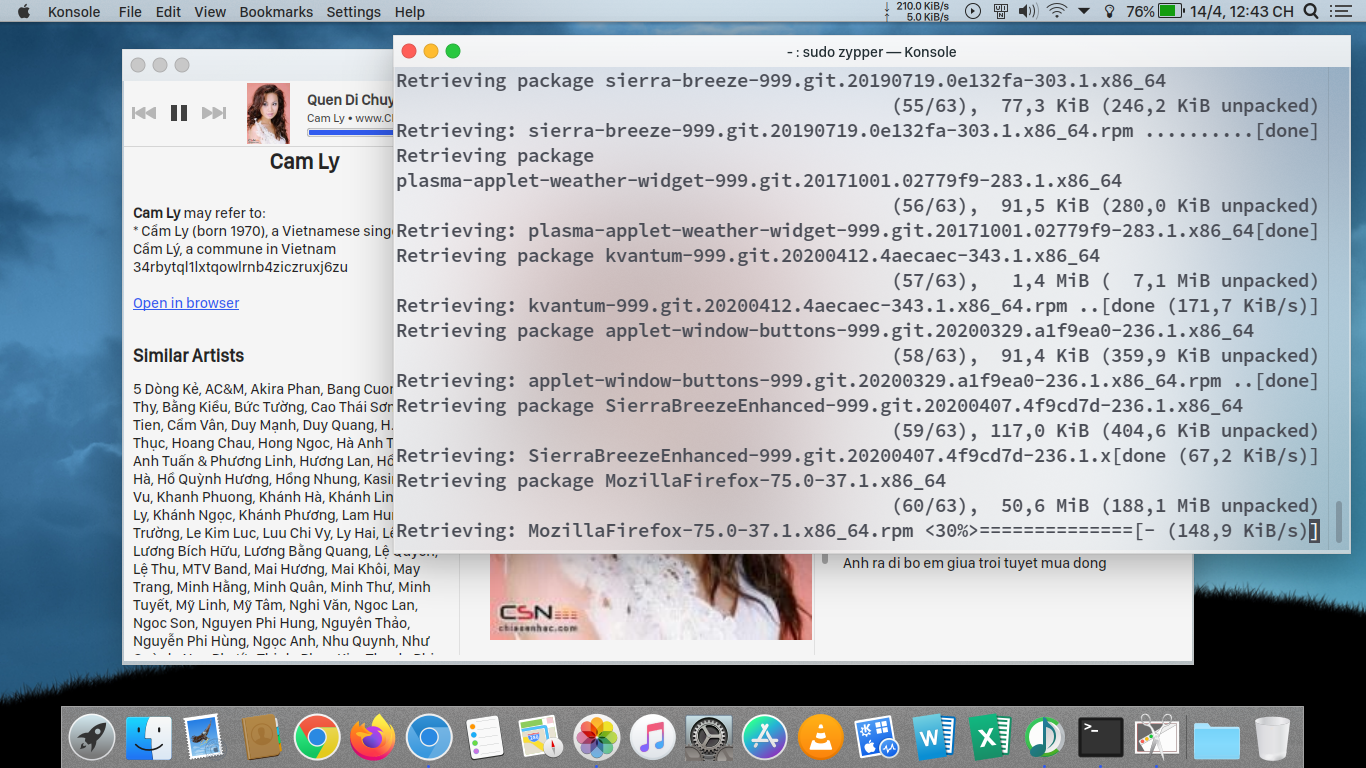Click the network speed monitor in menu bar

915,11
